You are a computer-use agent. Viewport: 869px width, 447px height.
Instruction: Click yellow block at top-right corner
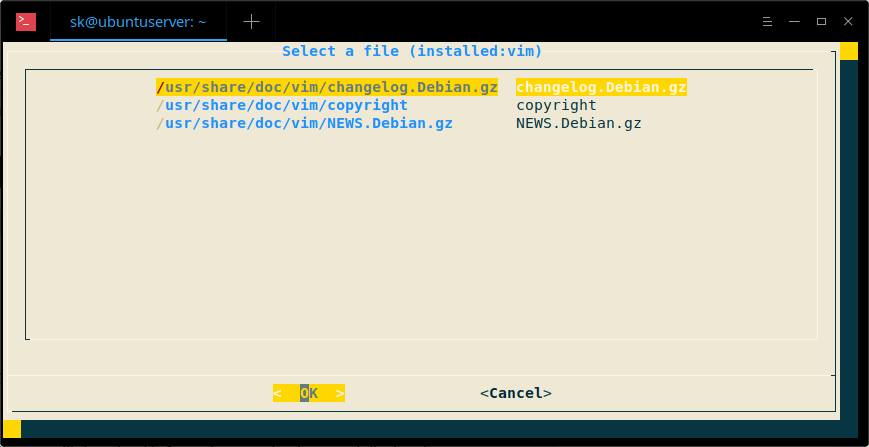pos(849,51)
